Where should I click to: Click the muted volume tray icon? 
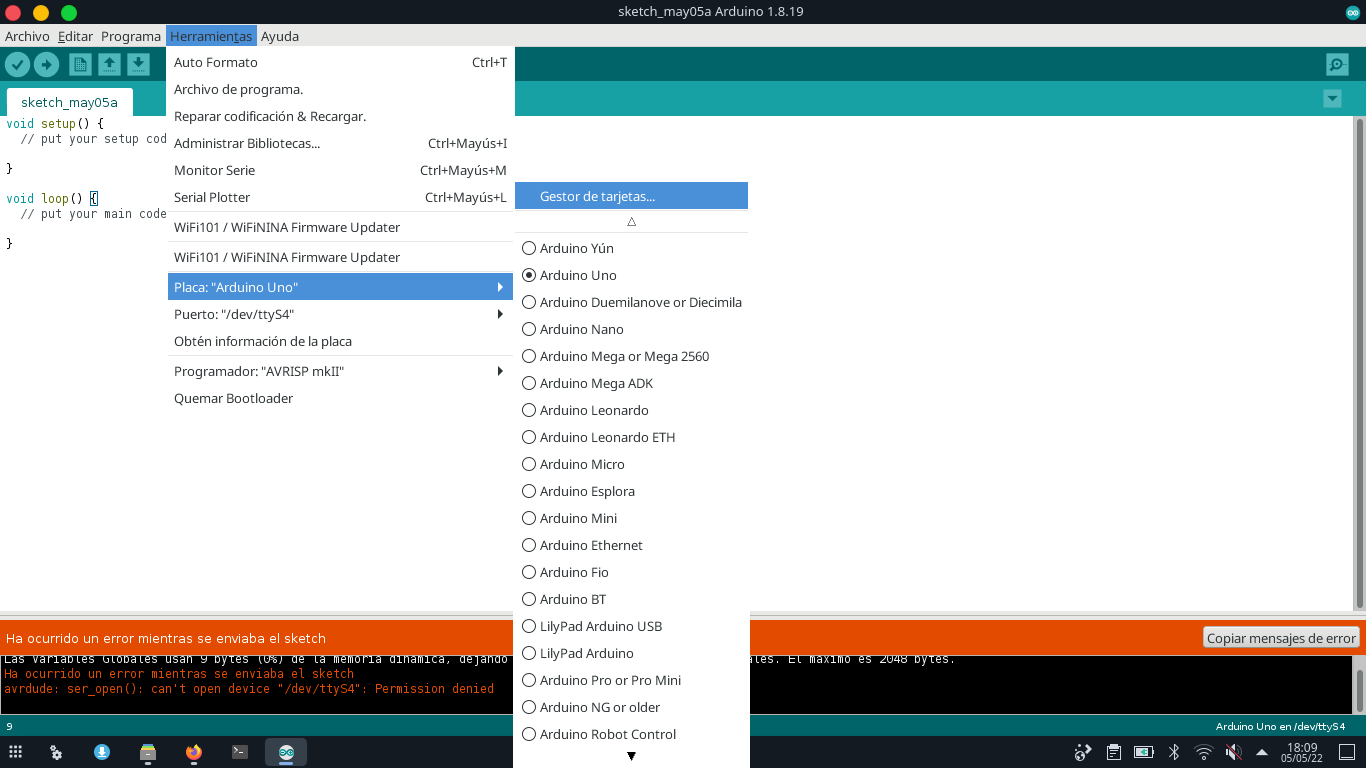click(x=1234, y=752)
